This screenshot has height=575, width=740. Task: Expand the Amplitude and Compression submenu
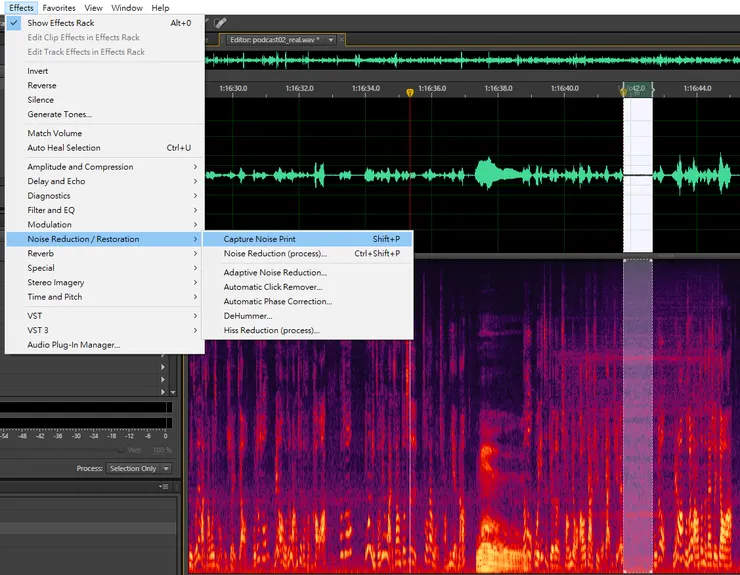[80, 167]
